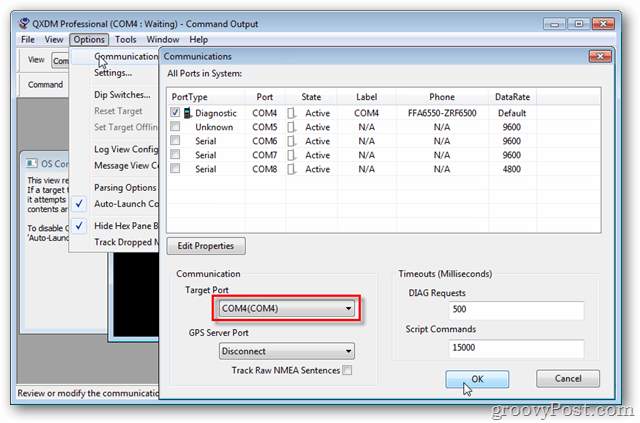Image resolution: width=640 pixels, height=423 pixels.
Task: Click the phone icon beside Diagnostic
Action: coord(187,113)
